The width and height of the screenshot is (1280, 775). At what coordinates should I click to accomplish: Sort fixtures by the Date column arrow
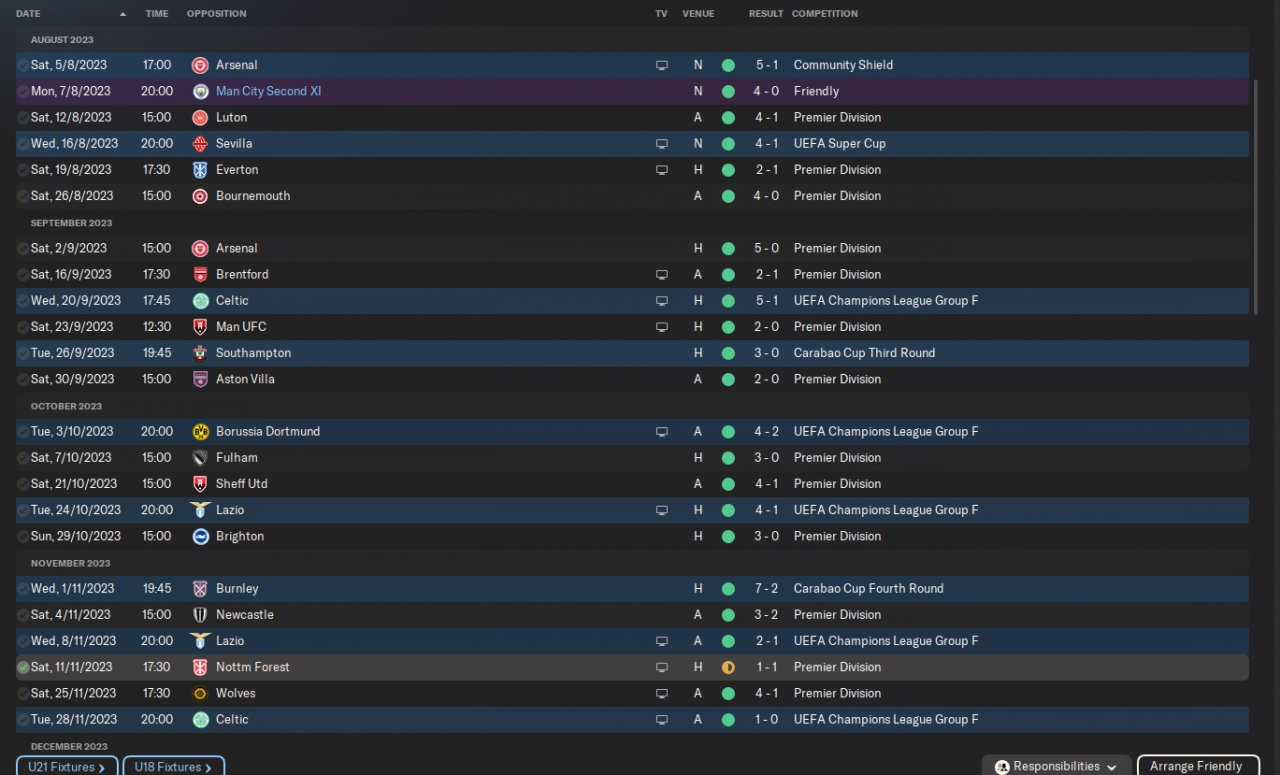click(123, 14)
